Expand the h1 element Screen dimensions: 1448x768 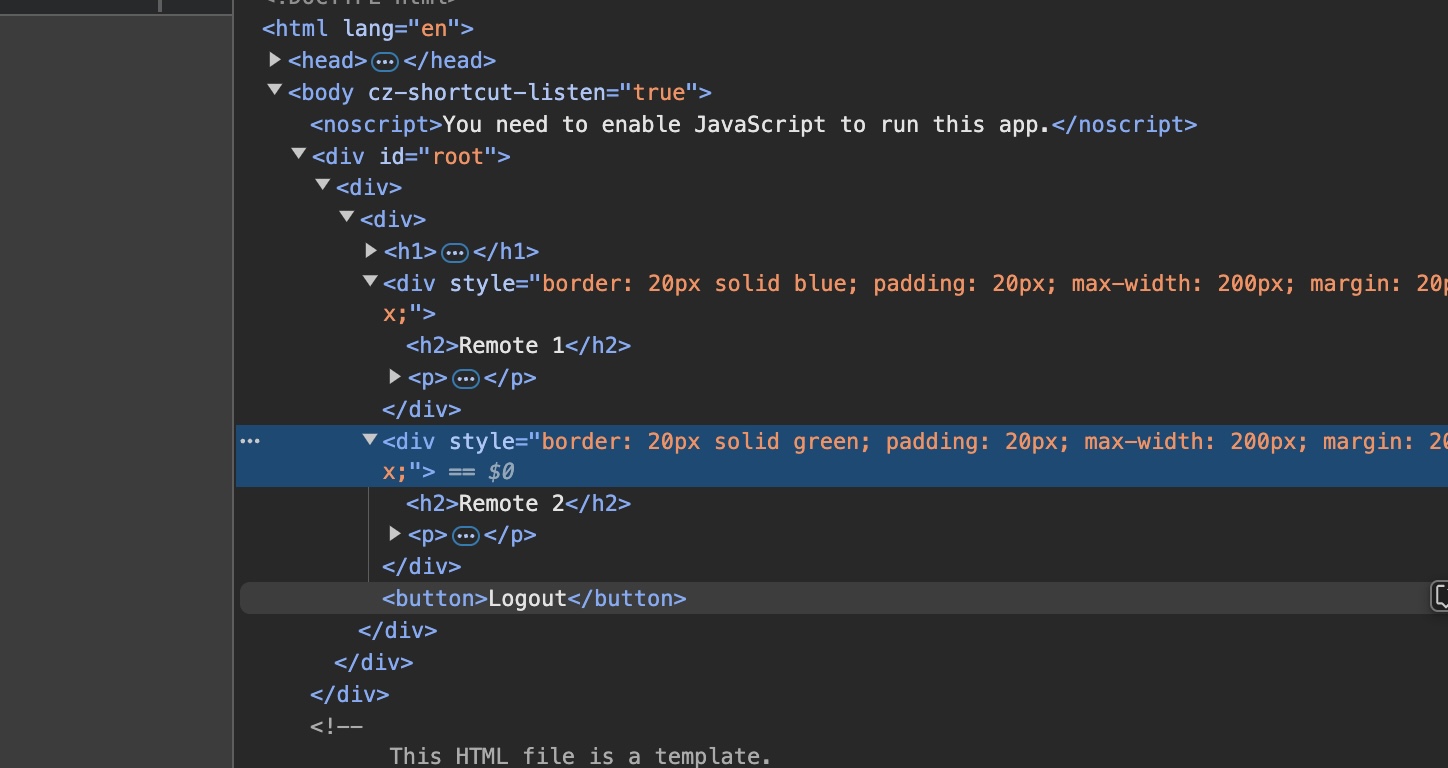pyautogui.click(x=371, y=249)
